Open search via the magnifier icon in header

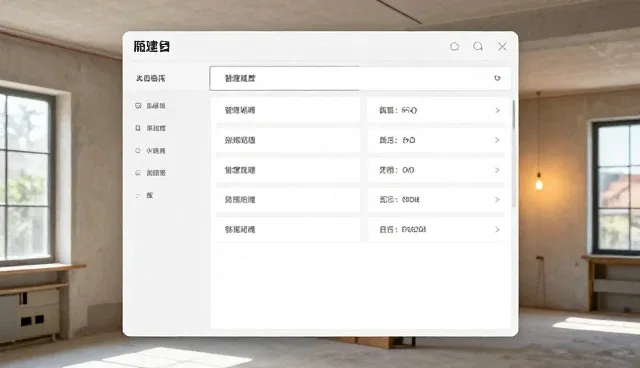click(x=478, y=46)
